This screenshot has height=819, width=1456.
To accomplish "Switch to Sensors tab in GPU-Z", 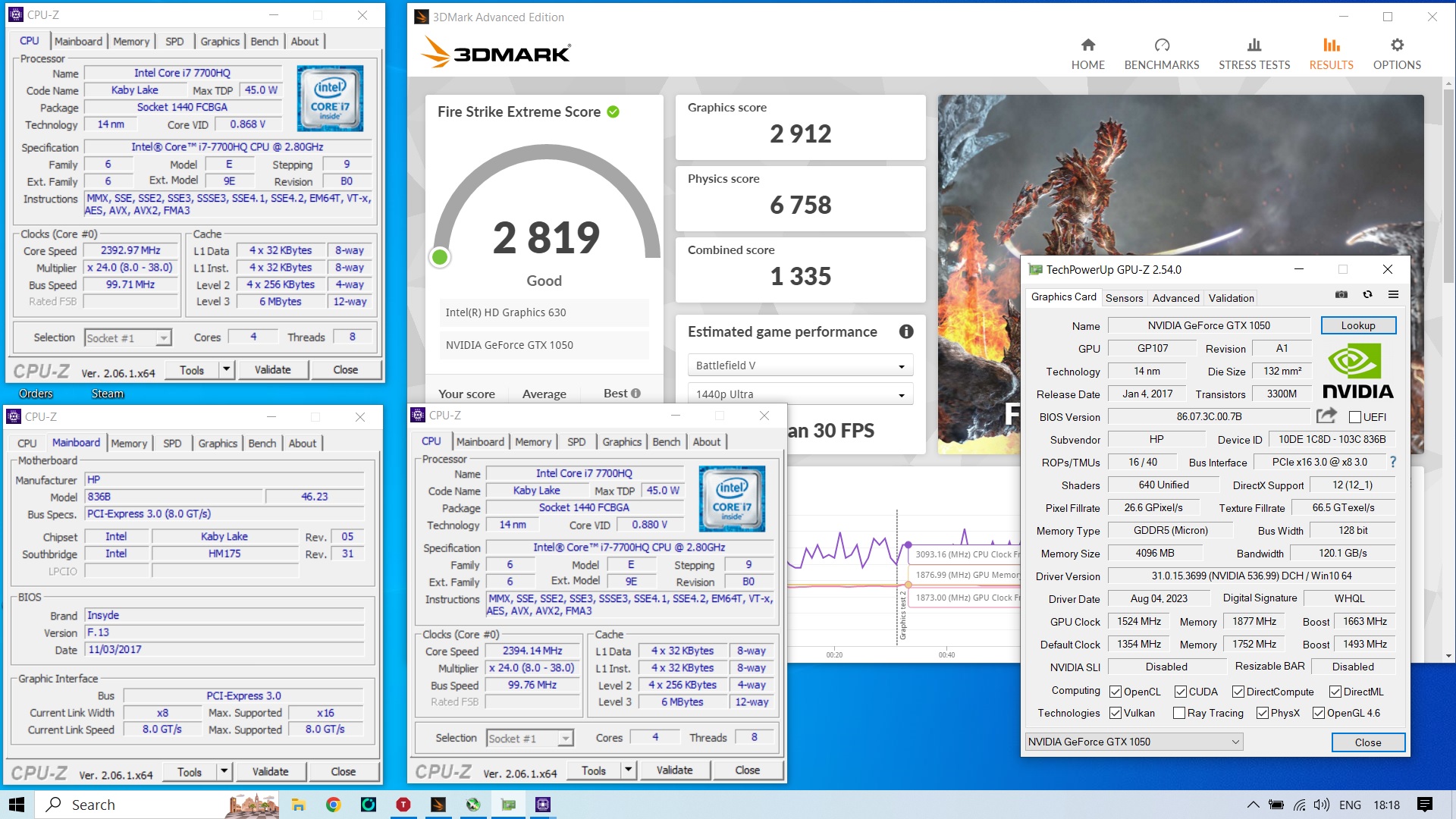I will click(1124, 298).
